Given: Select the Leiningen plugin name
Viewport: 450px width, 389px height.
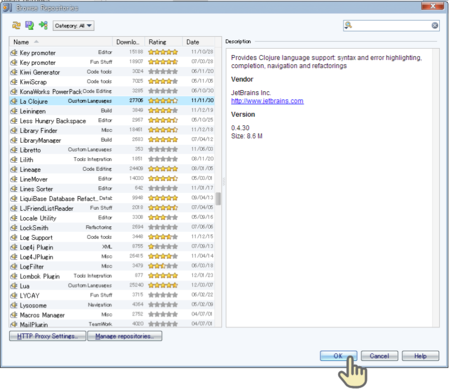Looking at the screenshot, I should pyautogui.click(x=33, y=111).
